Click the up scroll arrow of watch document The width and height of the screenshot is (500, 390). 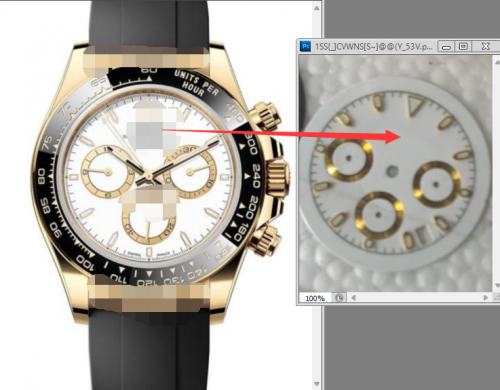click(317, 8)
